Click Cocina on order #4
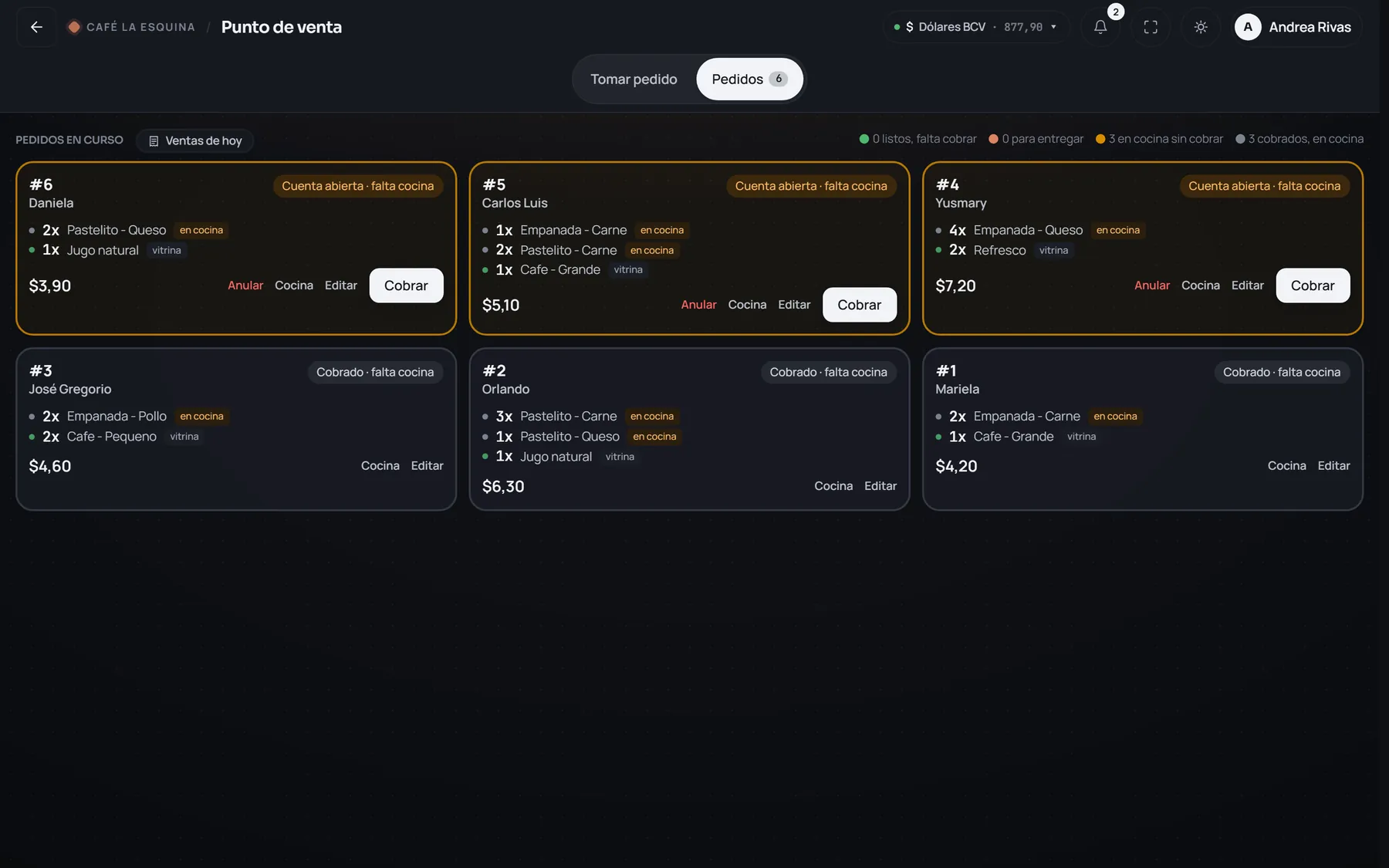 pos(1200,285)
